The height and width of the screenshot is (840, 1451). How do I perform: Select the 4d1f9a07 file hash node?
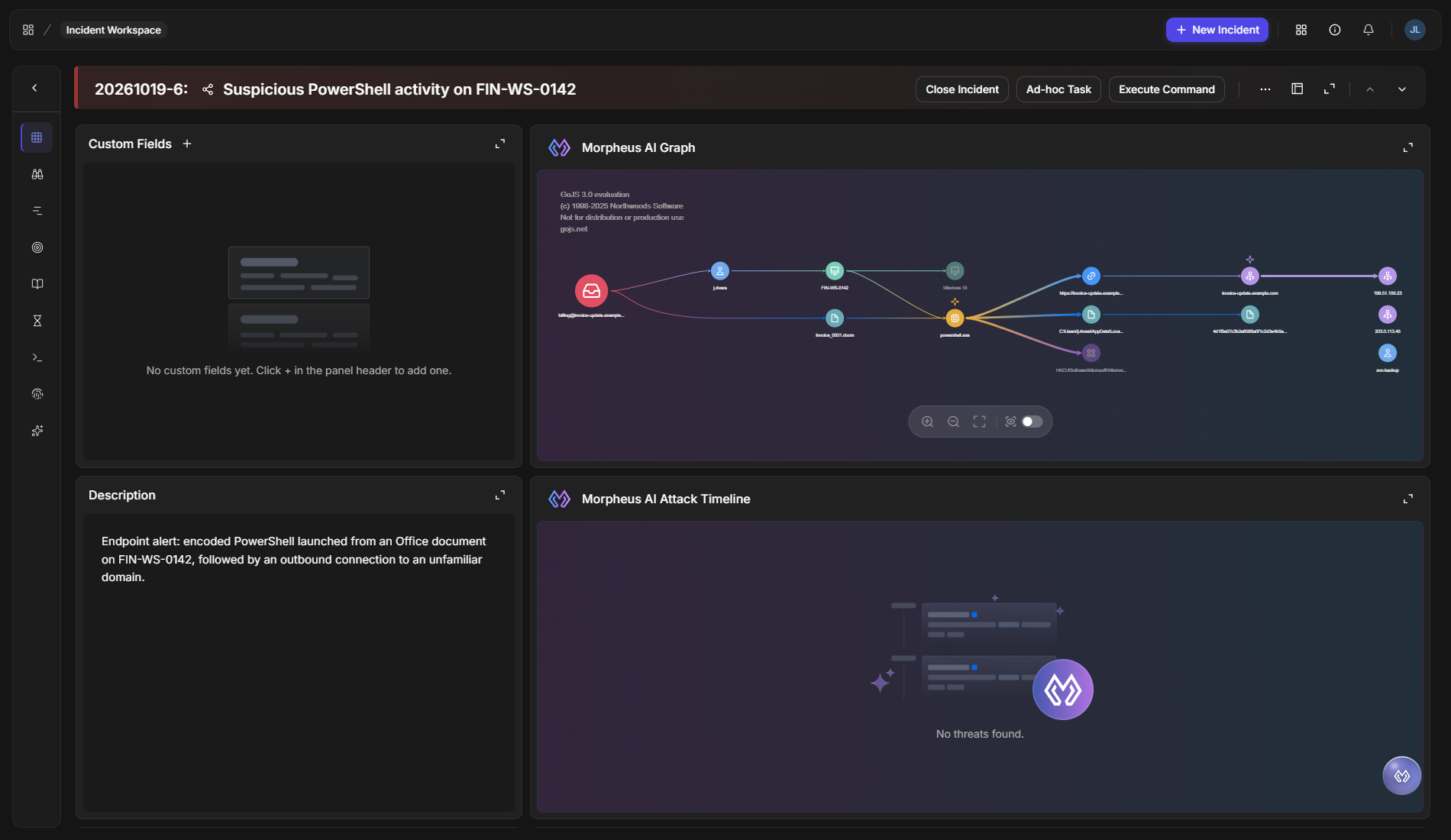1249,315
